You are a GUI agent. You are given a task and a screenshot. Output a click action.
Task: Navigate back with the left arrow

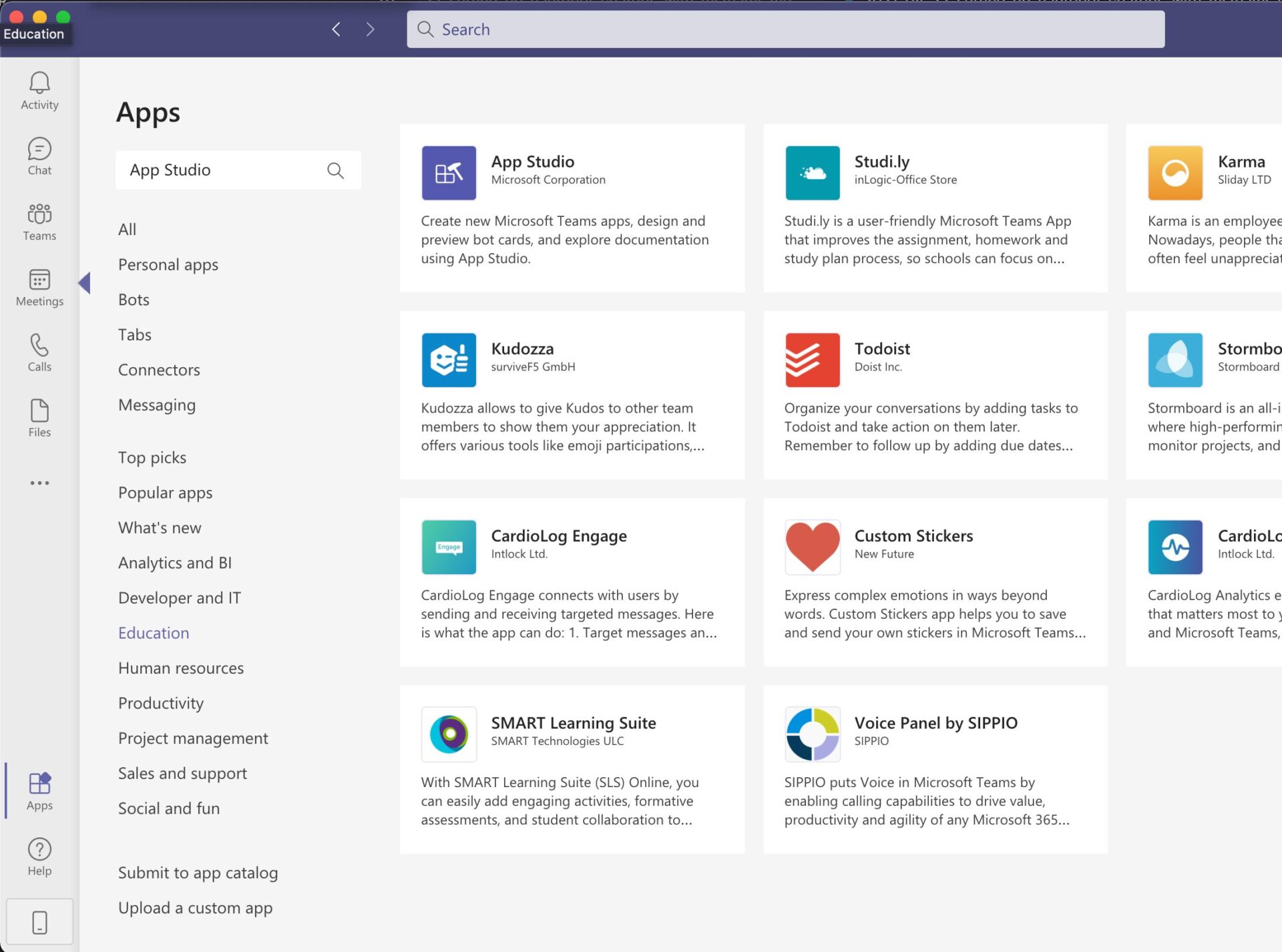336,29
